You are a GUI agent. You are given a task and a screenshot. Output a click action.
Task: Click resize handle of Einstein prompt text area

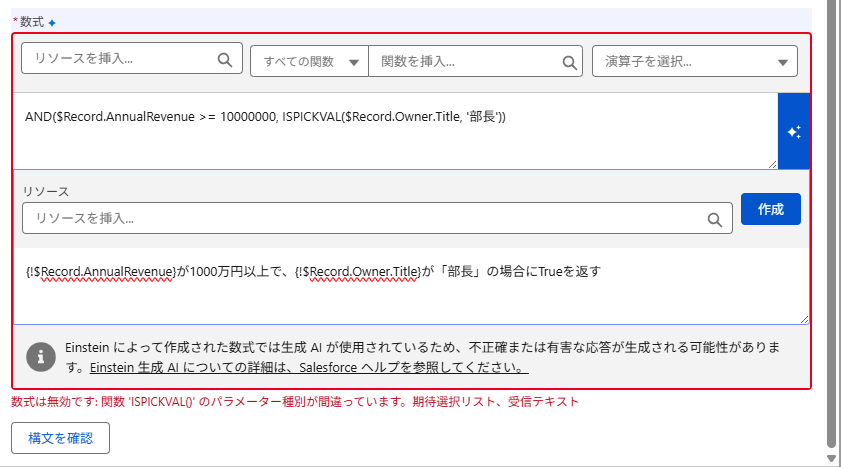pos(803,318)
